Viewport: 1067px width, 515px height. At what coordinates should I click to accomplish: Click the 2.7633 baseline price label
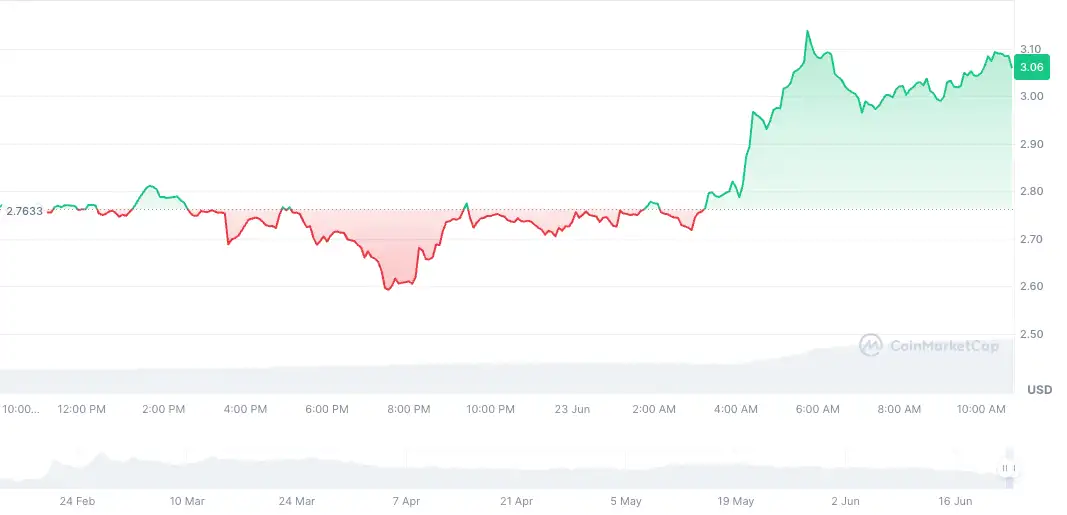[x=24, y=211]
